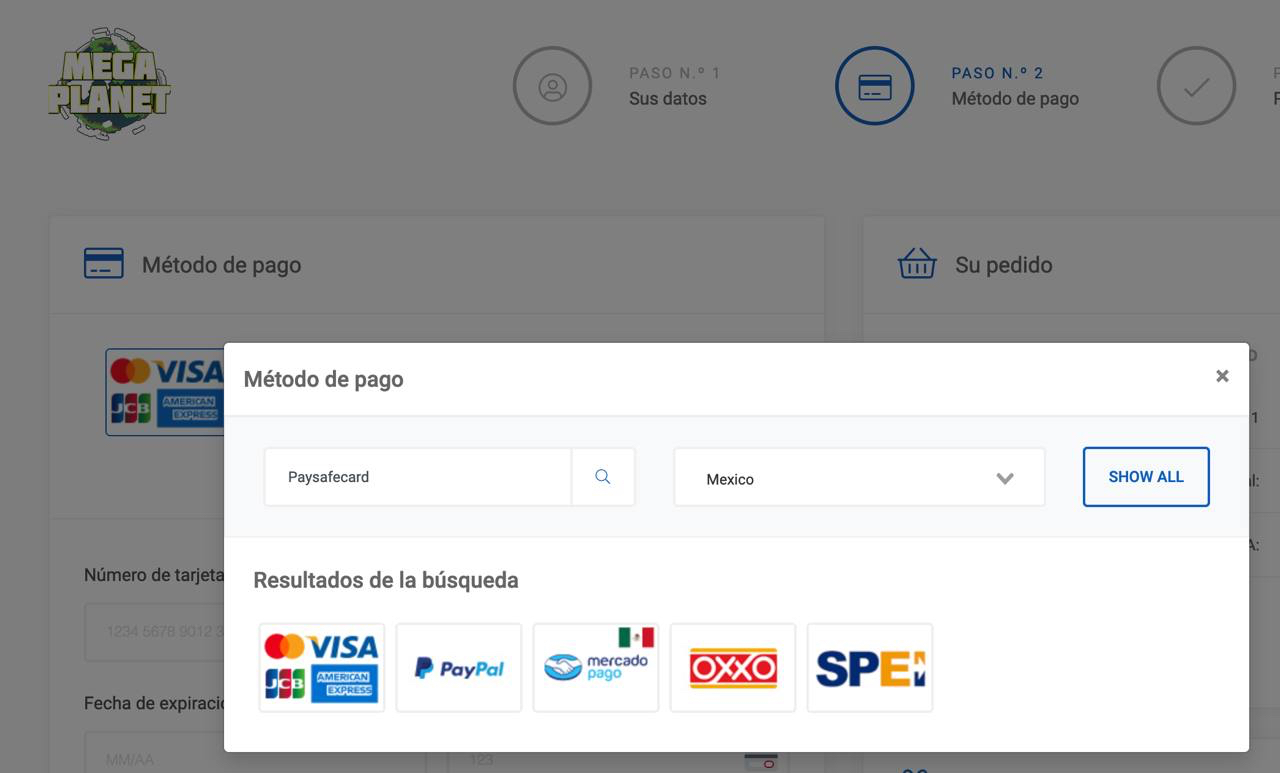Pick the SPEI payment option
Screen dimensions: 1280x773
pos(870,668)
